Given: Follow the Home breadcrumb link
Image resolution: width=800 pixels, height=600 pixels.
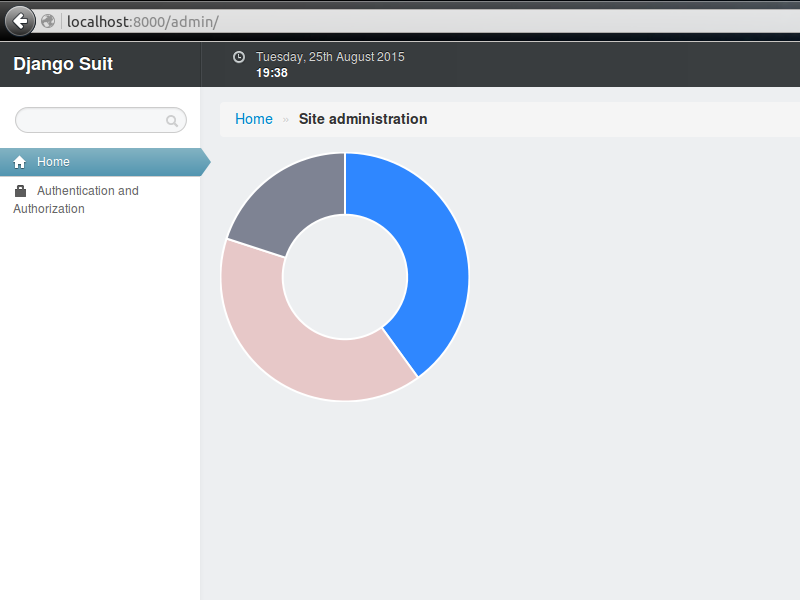Looking at the screenshot, I should coord(254,119).
